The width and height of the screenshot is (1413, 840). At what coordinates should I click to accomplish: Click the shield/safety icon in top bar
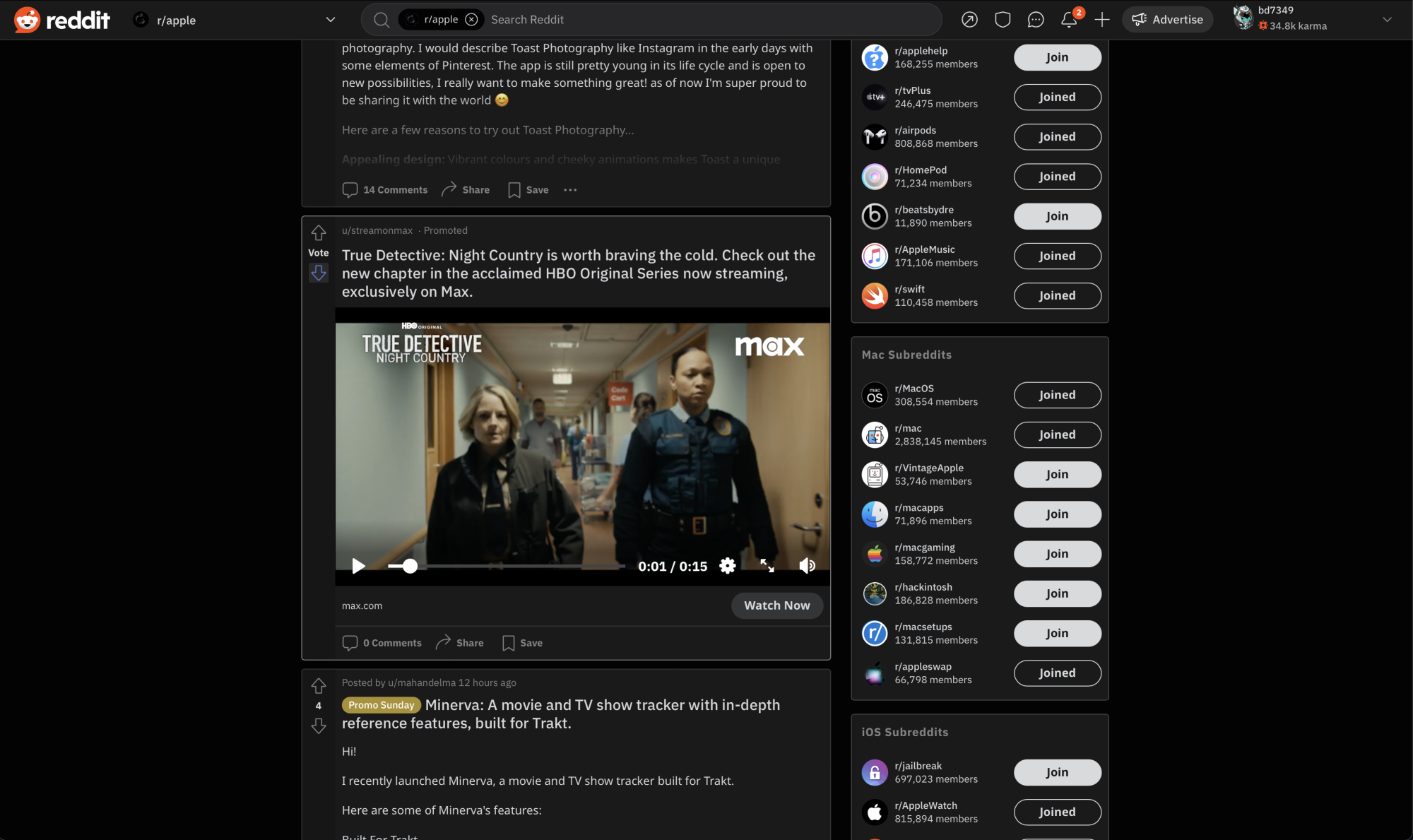[x=1003, y=20]
